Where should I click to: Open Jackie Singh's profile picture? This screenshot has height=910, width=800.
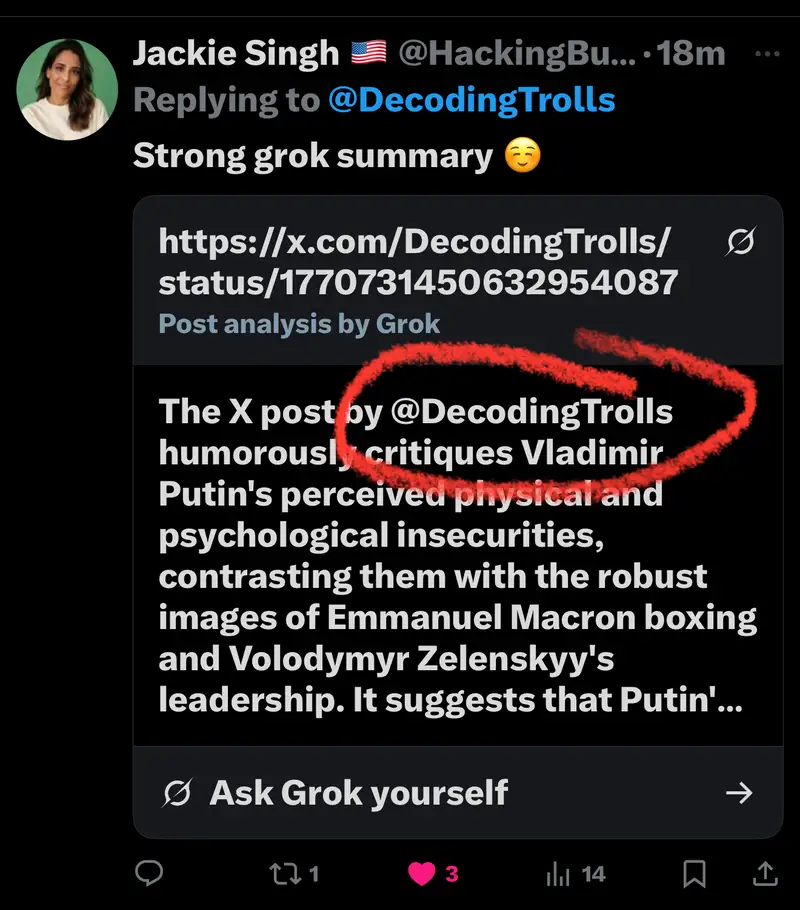(69, 89)
